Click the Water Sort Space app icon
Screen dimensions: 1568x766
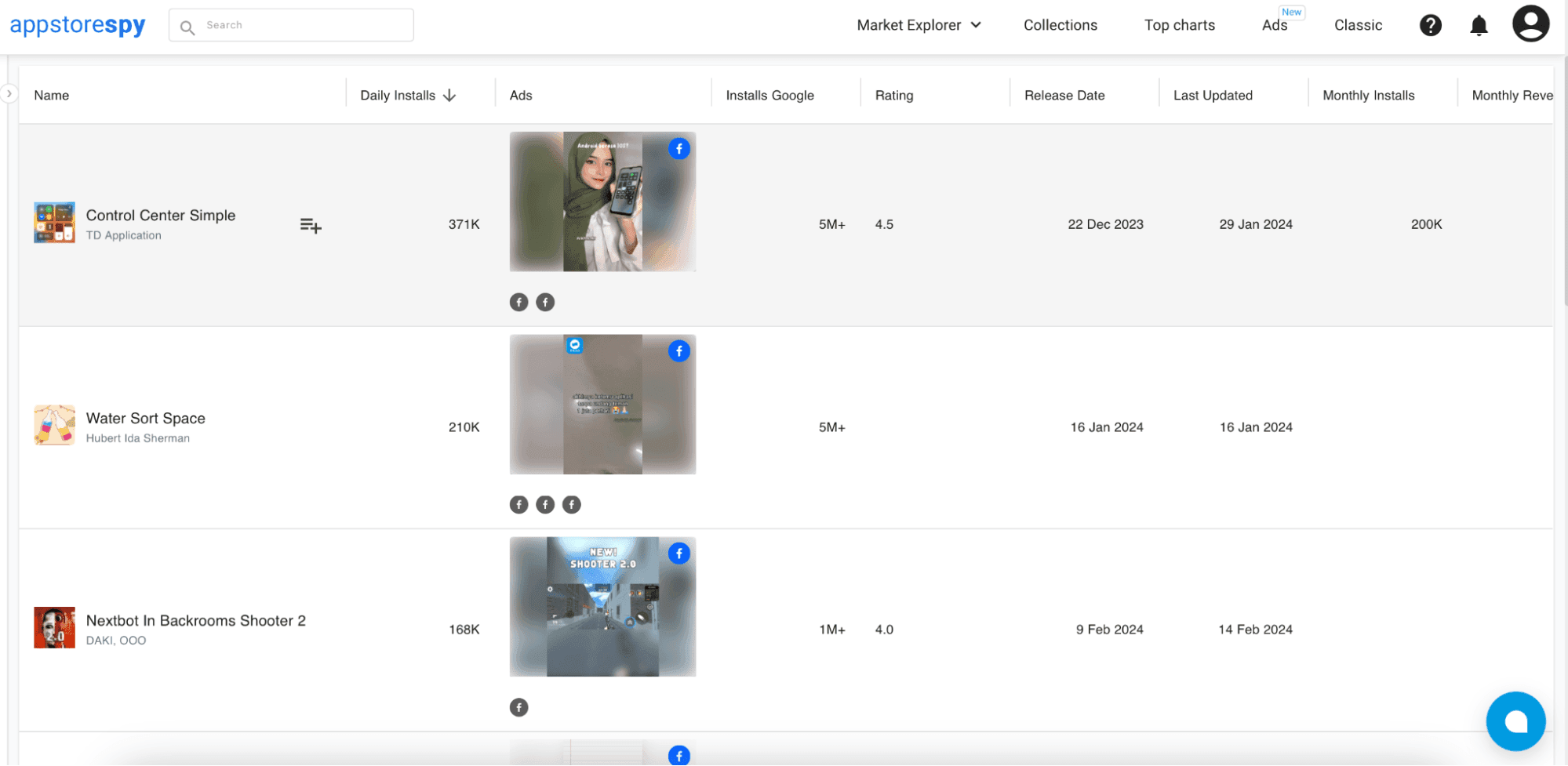(x=54, y=425)
